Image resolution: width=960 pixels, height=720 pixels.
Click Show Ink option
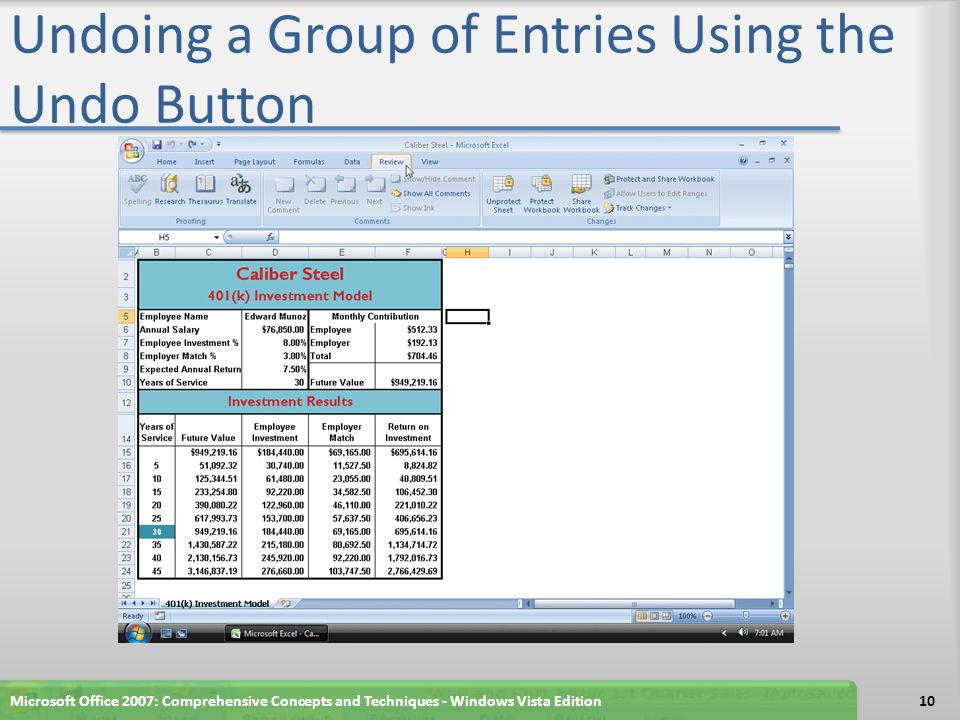(413, 208)
